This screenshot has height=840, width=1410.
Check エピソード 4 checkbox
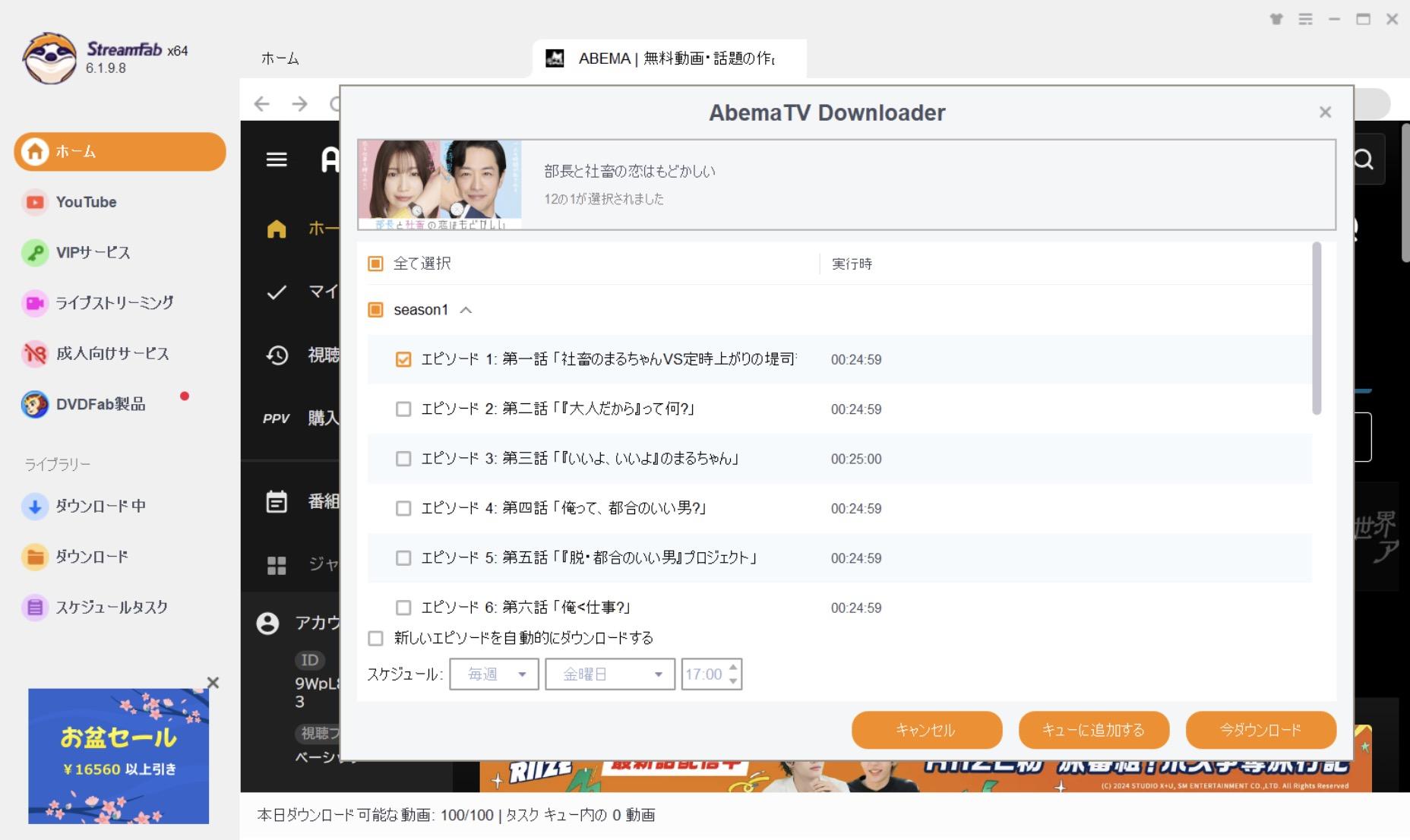[x=403, y=508]
